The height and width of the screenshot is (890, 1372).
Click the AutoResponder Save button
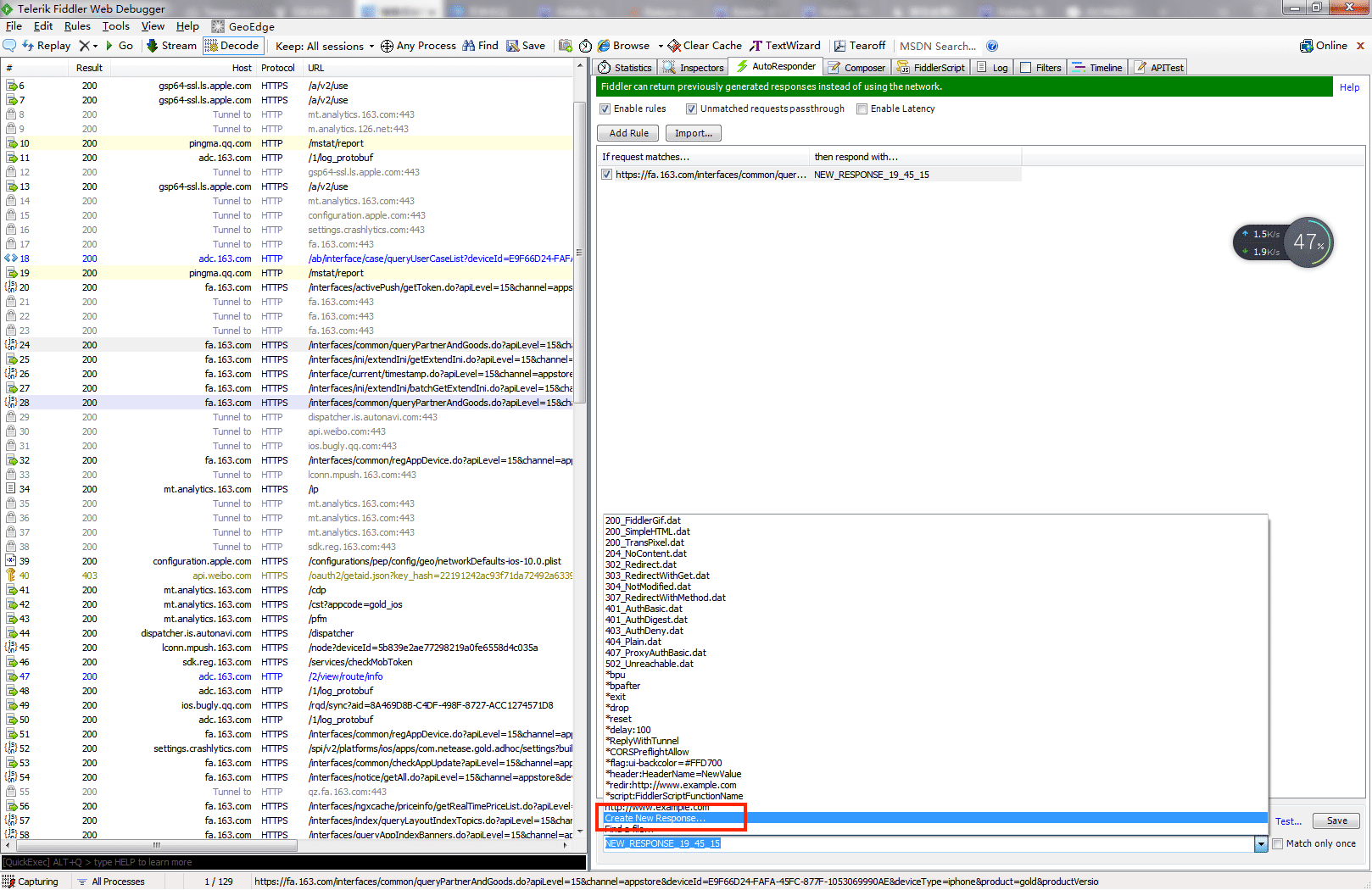pyautogui.click(x=1336, y=820)
